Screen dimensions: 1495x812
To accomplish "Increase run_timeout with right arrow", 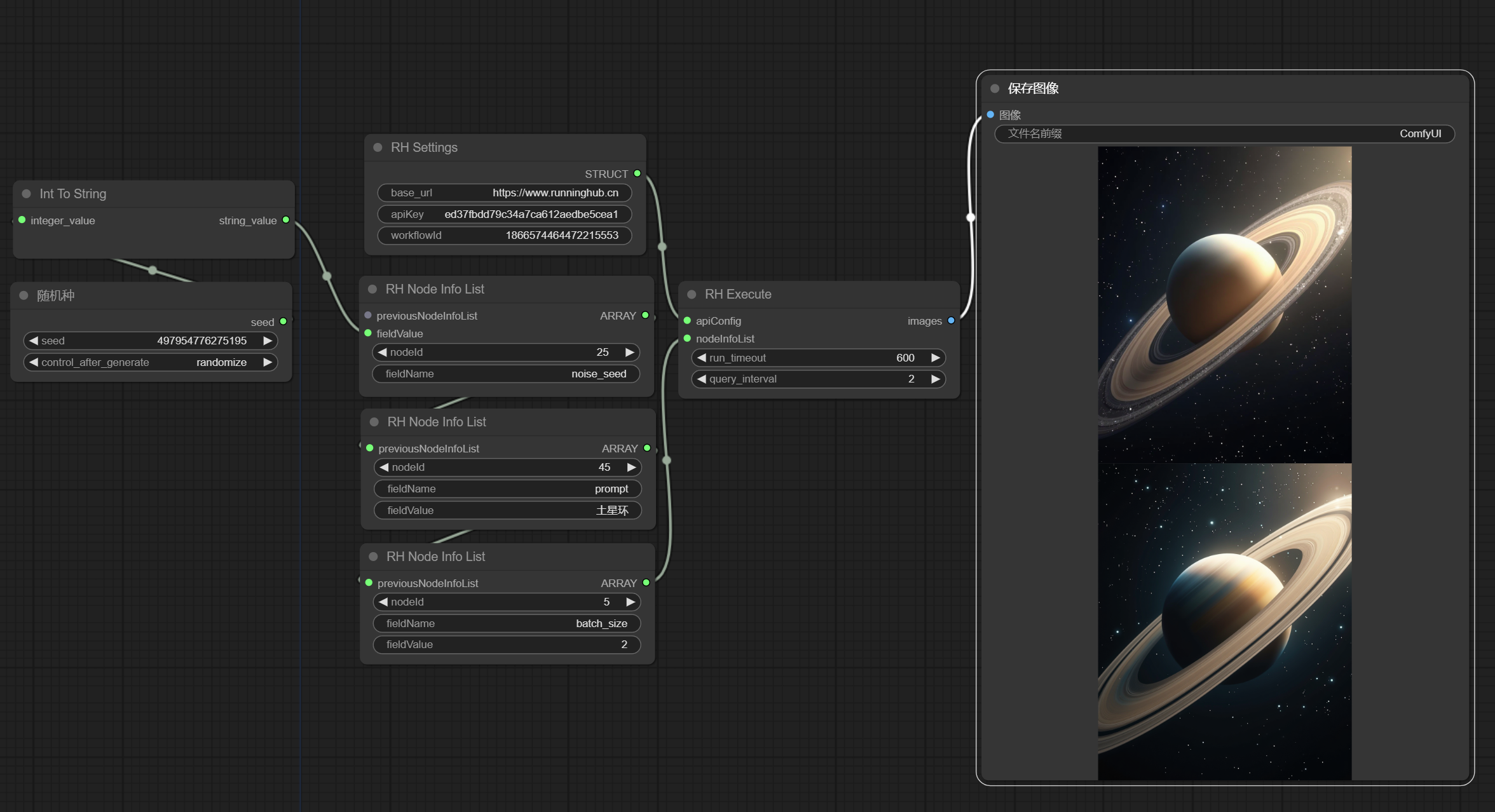I will click(935, 358).
